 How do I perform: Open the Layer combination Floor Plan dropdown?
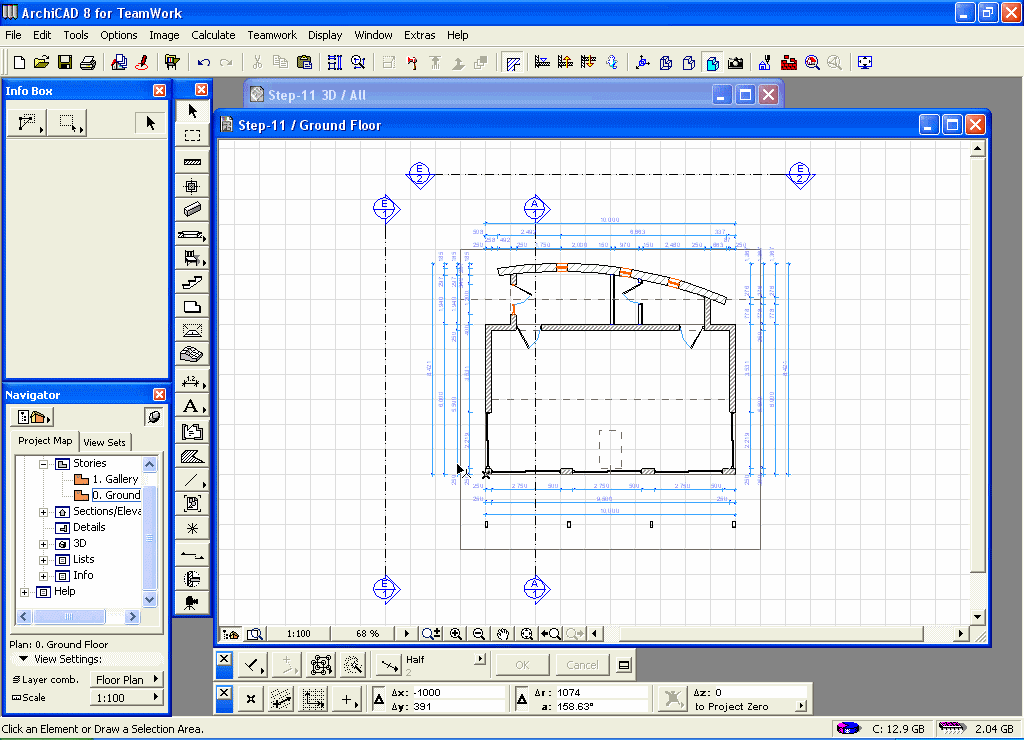click(x=128, y=680)
